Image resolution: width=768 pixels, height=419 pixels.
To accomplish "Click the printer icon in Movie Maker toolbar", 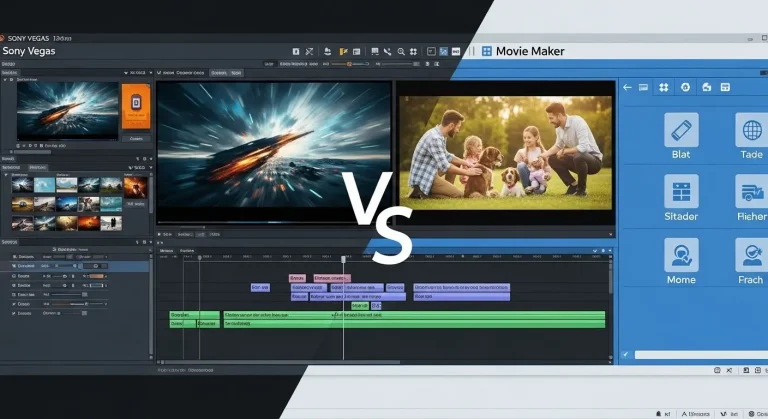I will coord(706,87).
